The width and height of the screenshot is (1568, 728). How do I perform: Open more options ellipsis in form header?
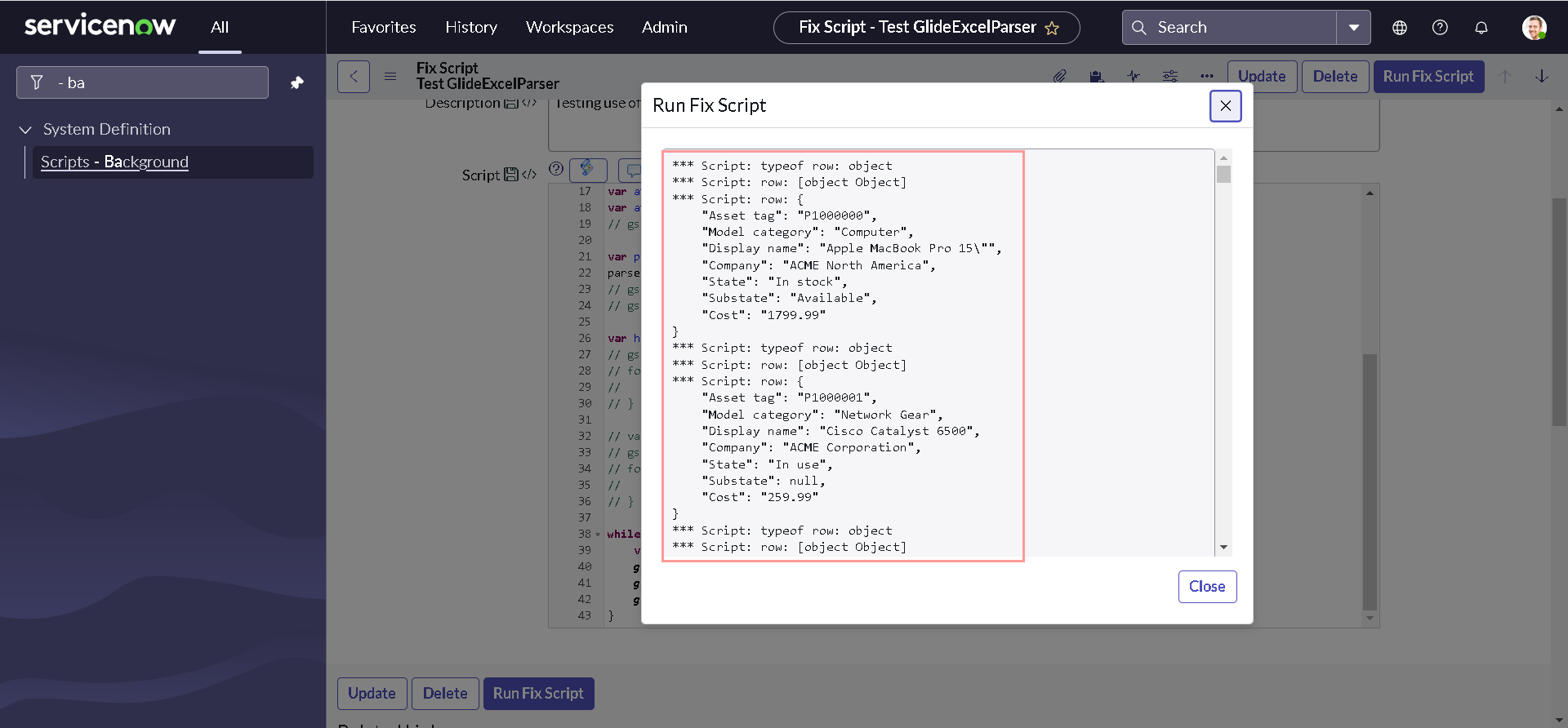tap(1207, 77)
